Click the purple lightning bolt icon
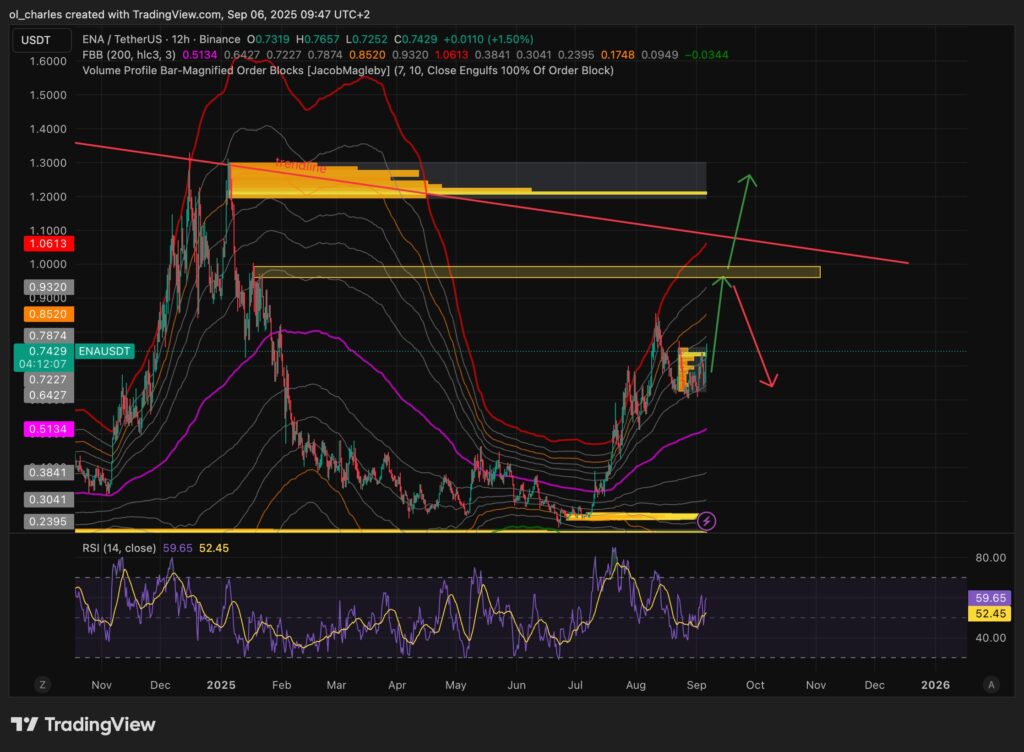The image size is (1024, 752). [x=707, y=520]
